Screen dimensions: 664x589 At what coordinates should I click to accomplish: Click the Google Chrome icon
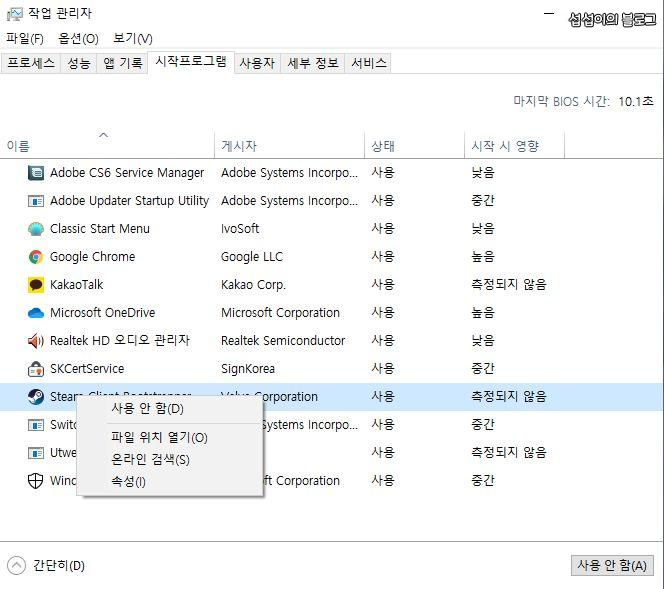point(36,257)
